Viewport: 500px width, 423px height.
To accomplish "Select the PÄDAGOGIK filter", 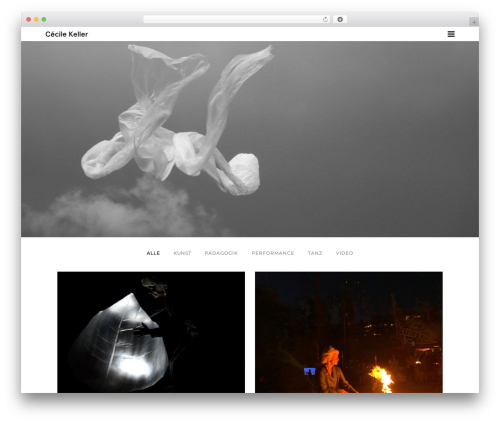I will (x=221, y=253).
